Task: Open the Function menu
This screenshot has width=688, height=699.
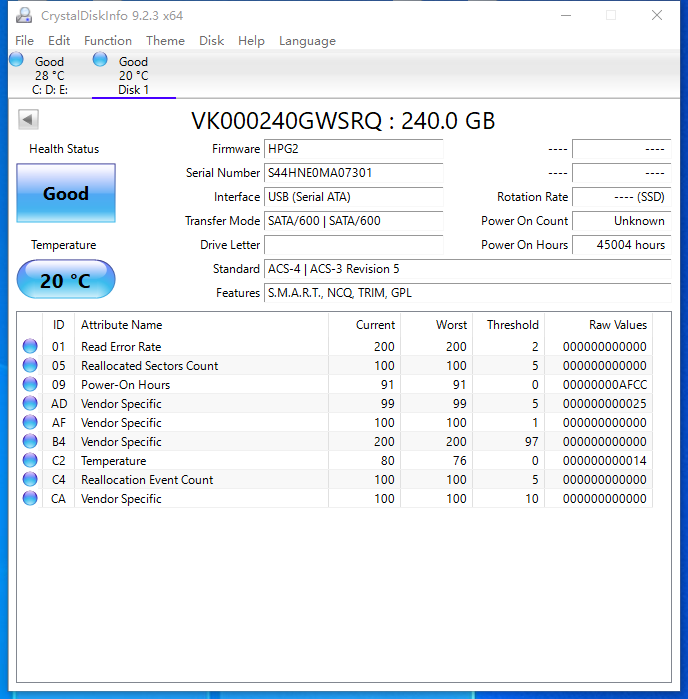Action: click(108, 41)
